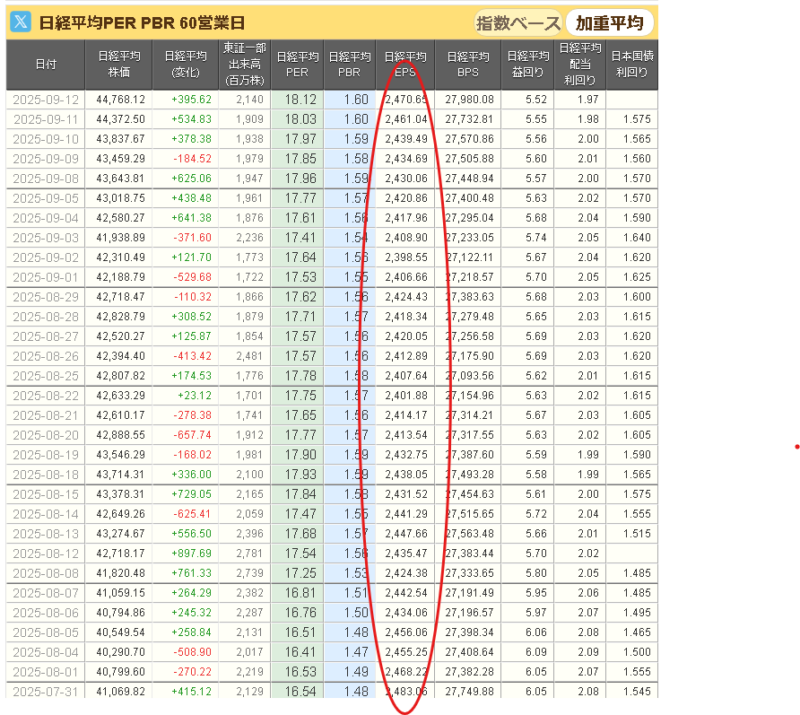The width and height of the screenshot is (800, 715).
Task: Click date cell 2025-08-22
Action: point(45,396)
